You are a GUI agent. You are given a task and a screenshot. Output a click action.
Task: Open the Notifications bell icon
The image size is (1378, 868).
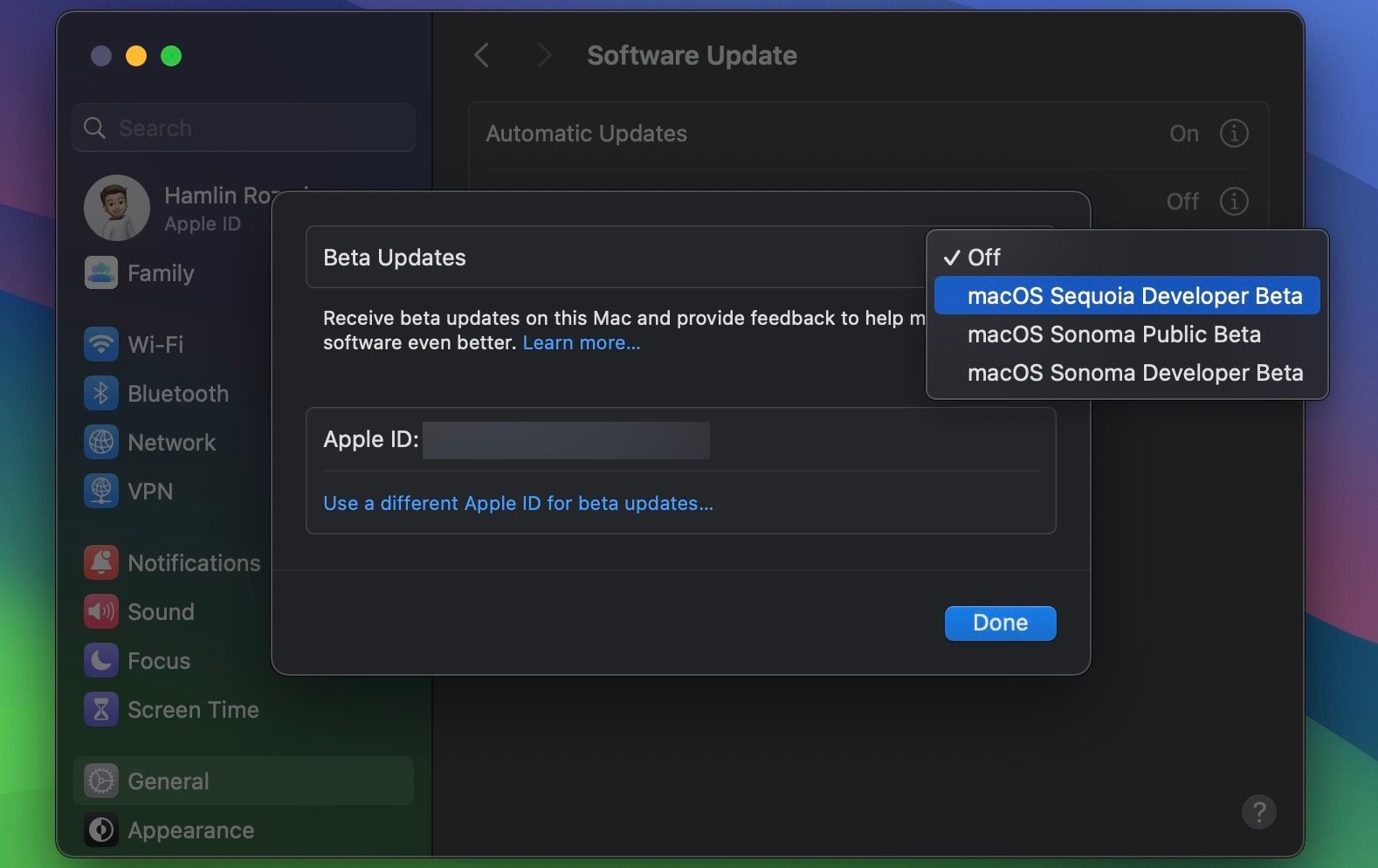[x=101, y=562]
